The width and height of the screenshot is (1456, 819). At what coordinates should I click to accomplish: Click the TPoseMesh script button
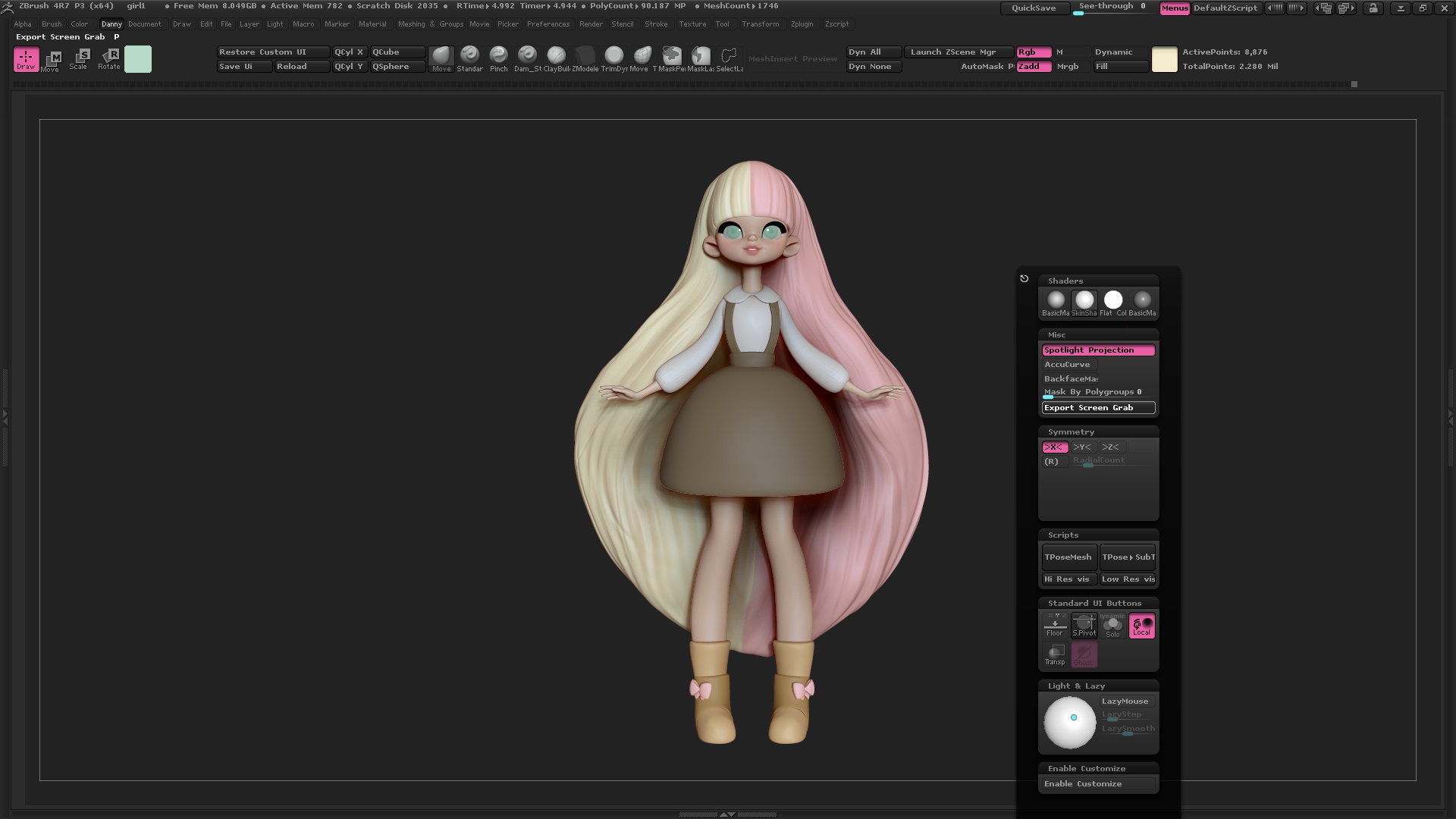[1069, 557]
